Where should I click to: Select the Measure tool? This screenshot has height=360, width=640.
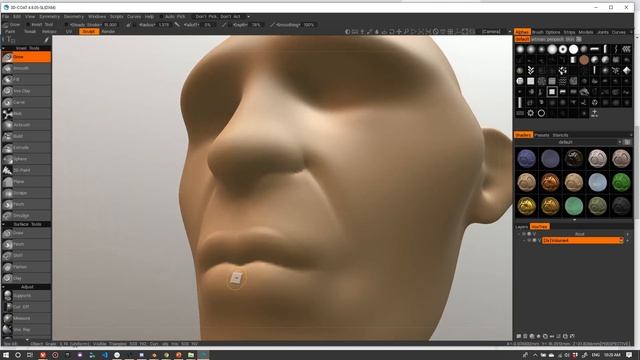pos(26,318)
